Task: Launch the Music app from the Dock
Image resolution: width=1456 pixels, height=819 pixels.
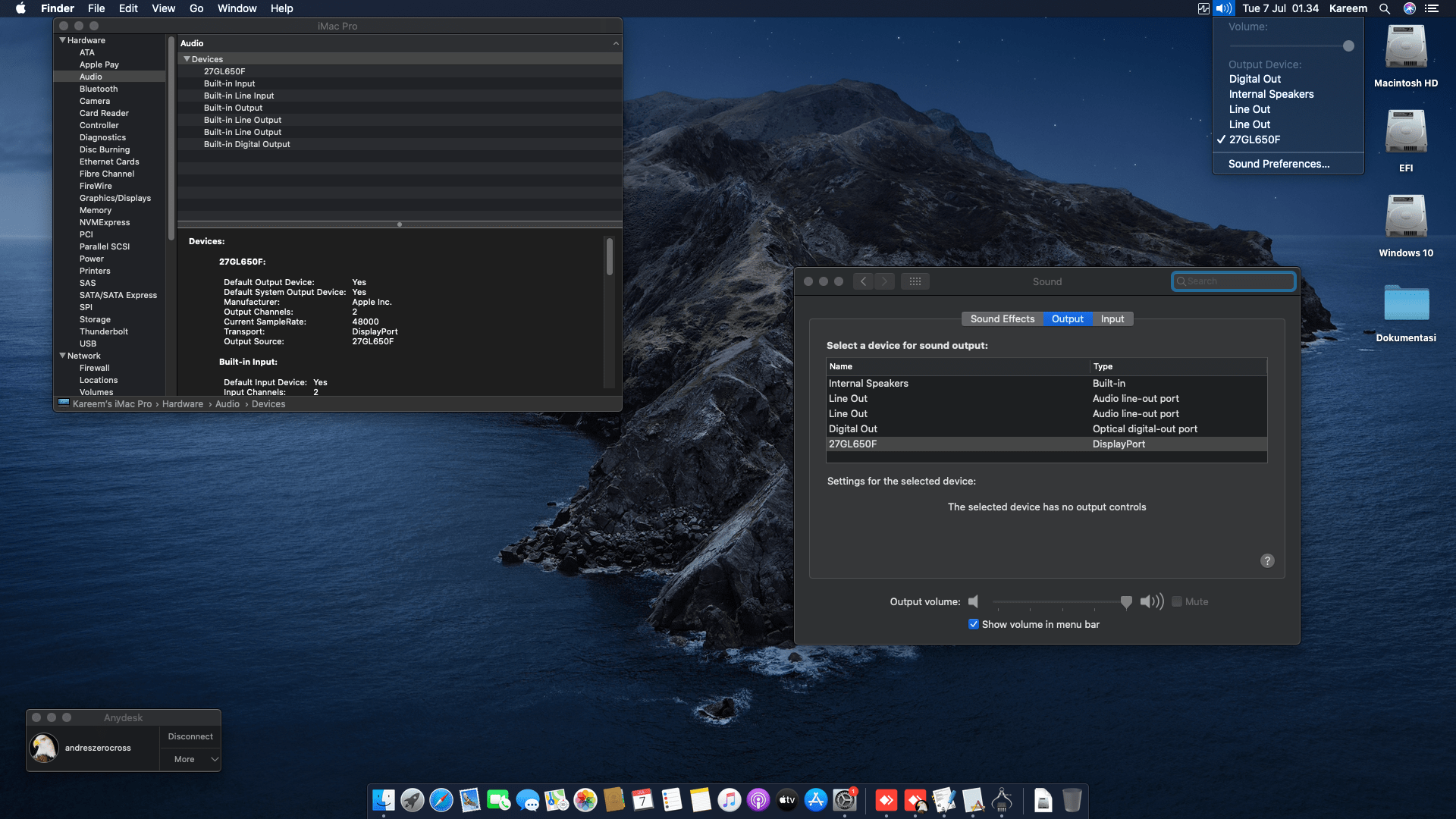Action: tap(730, 800)
